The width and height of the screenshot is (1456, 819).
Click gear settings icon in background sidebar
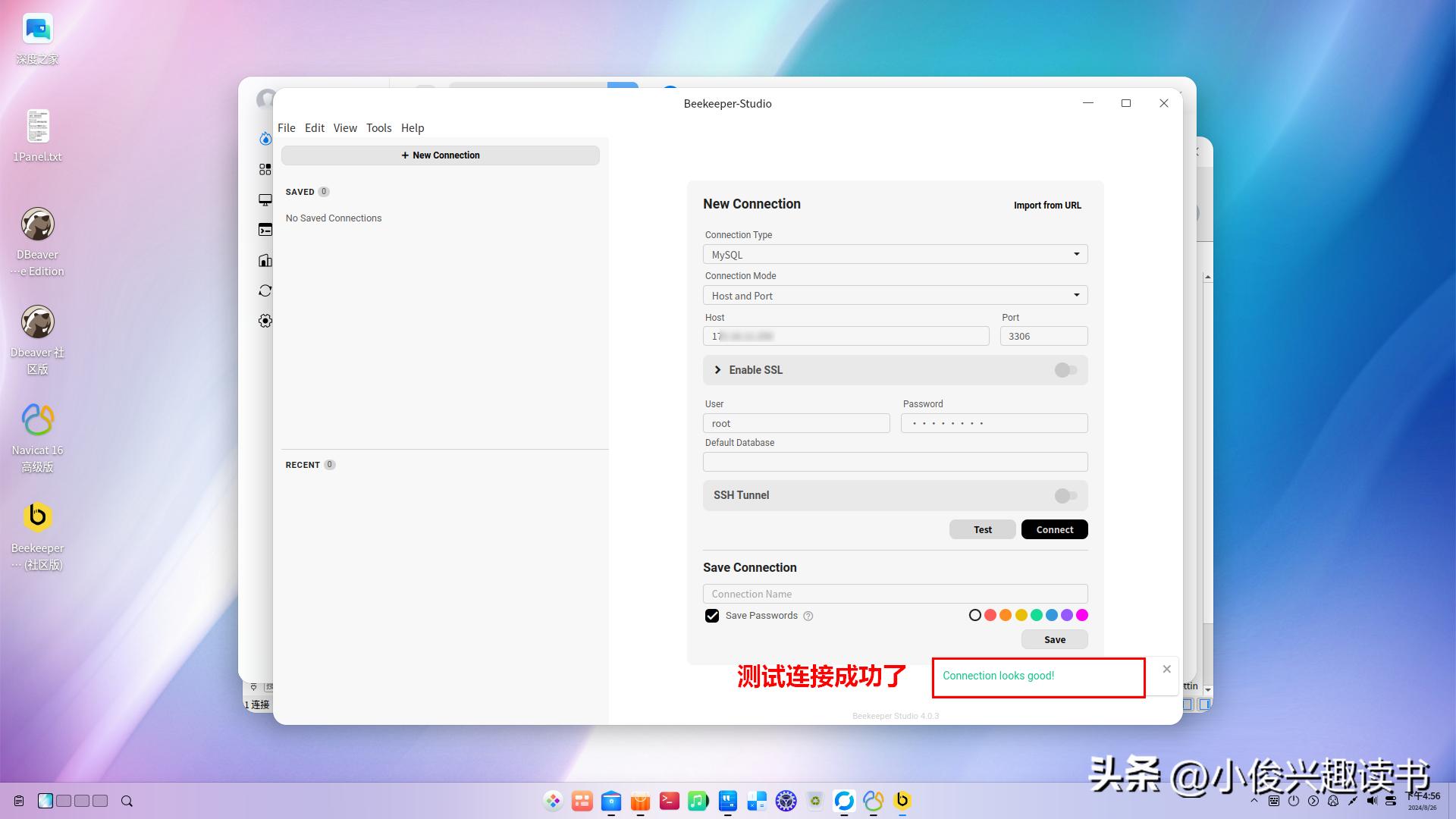(x=265, y=321)
